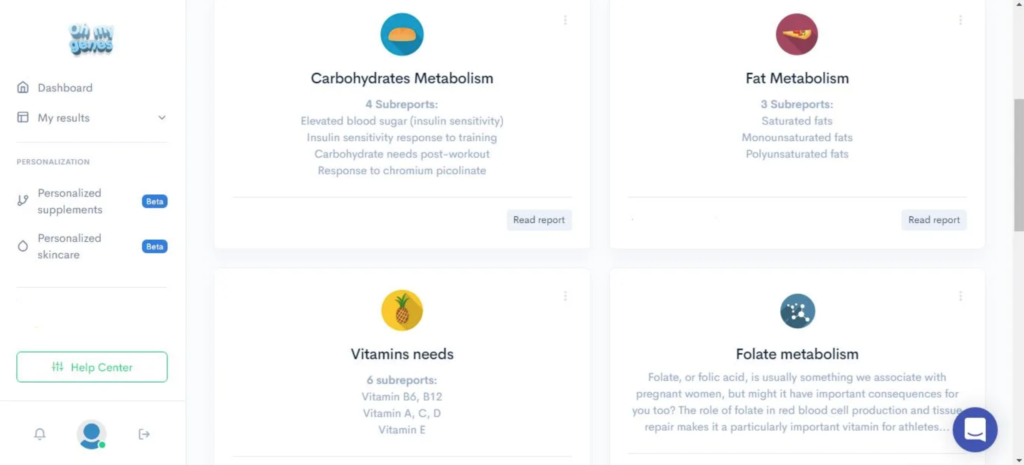The height and width of the screenshot is (465, 1024).
Task: Expand the My results chevron
Action: (162, 118)
